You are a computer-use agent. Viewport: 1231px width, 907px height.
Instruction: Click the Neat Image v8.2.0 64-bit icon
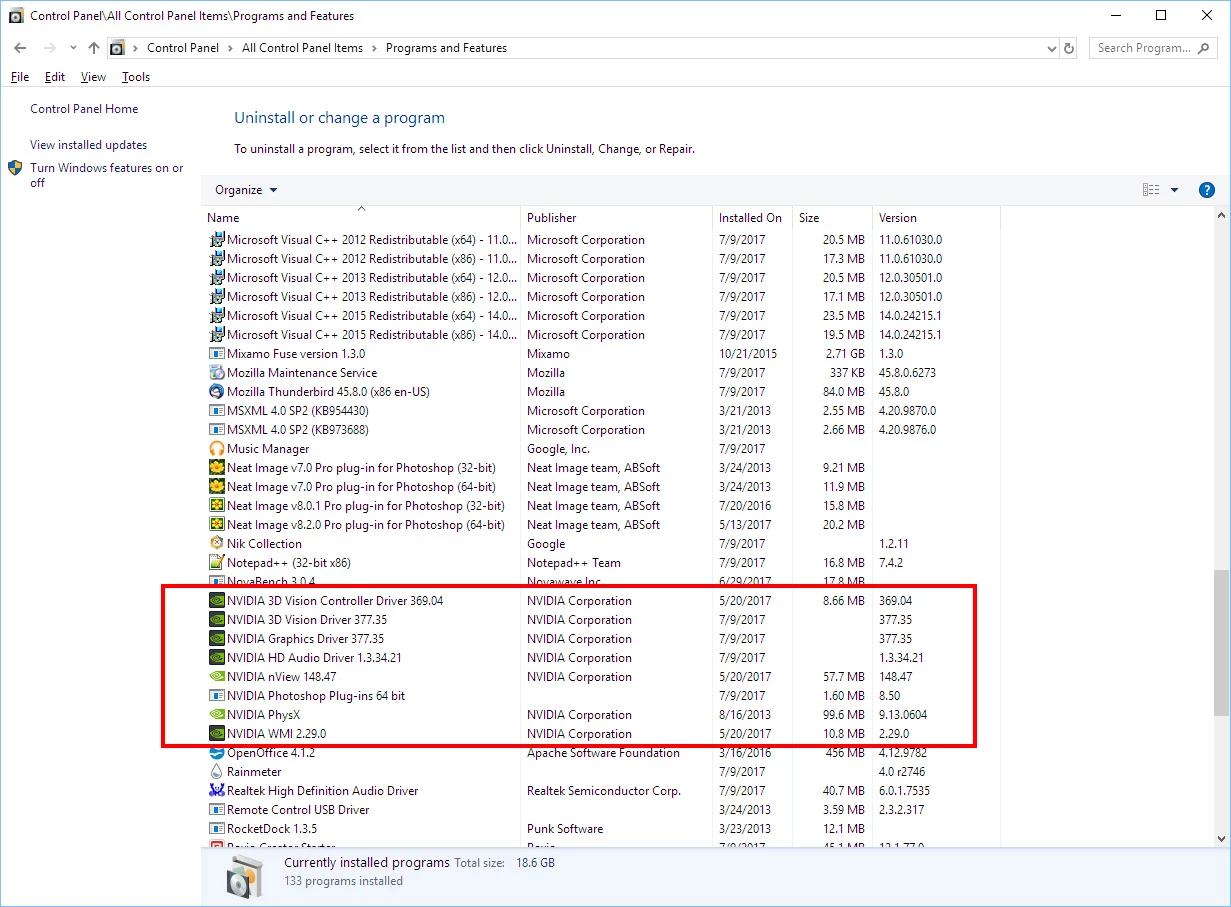(x=217, y=525)
